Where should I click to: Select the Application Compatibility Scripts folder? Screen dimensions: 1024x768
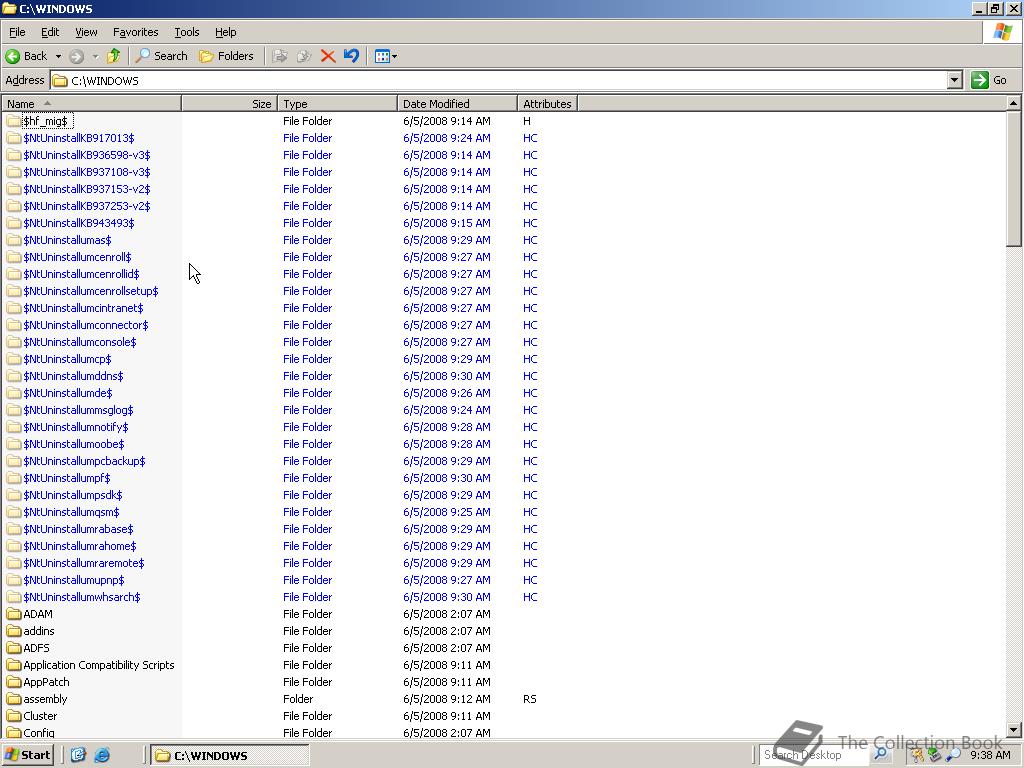99,664
